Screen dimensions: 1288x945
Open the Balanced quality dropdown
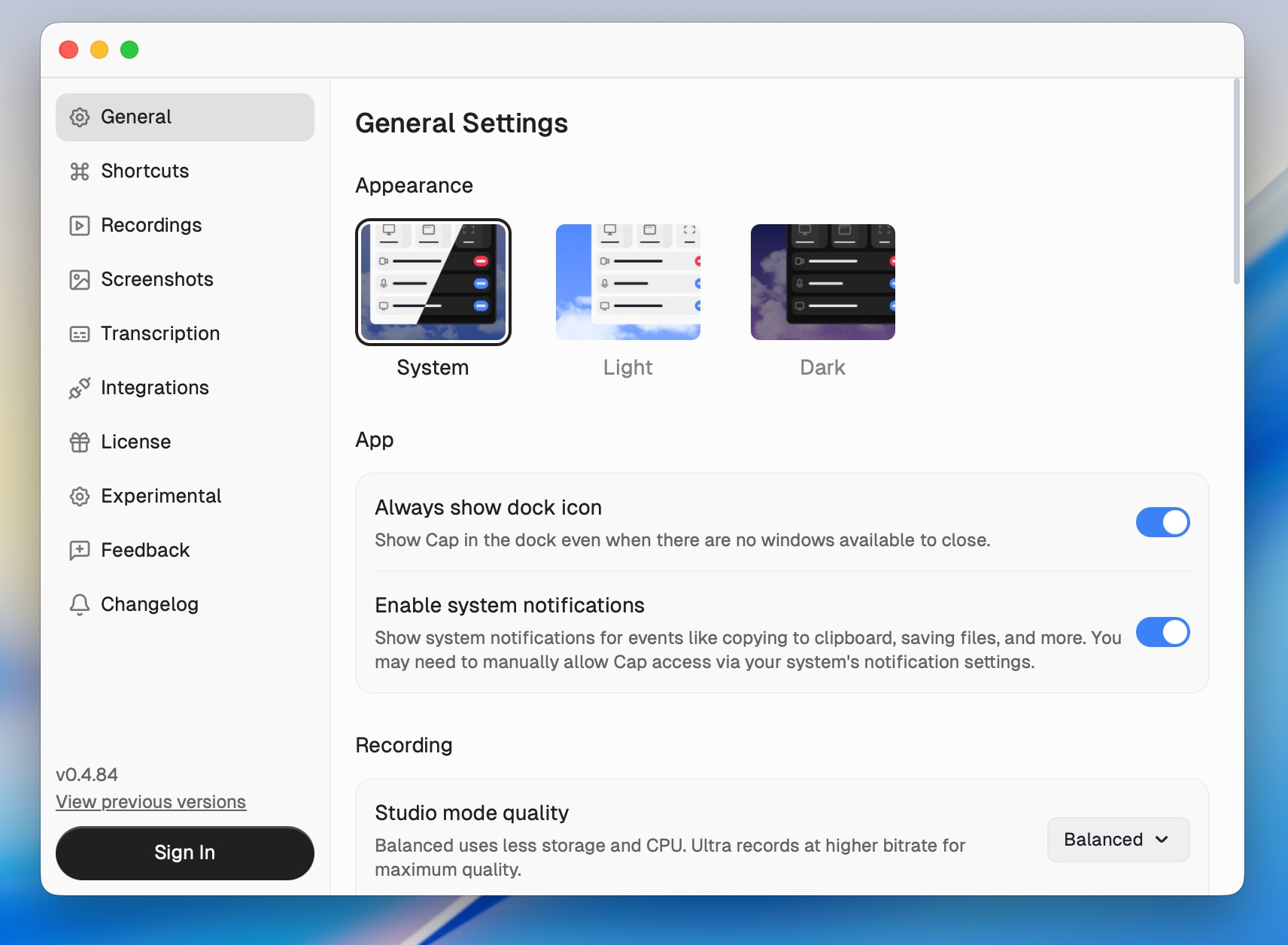pyautogui.click(x=1118, y=840)
